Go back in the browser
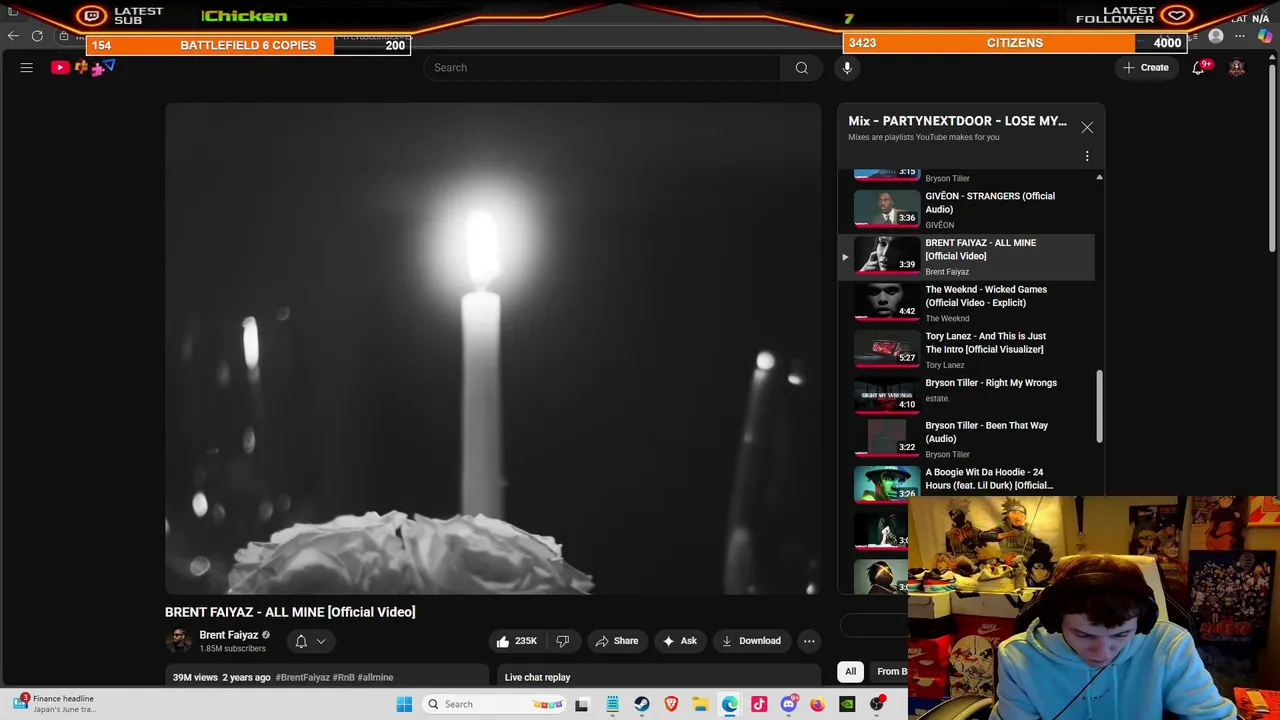Viewport: 1280px width, 720px height. tap(13, 36)
